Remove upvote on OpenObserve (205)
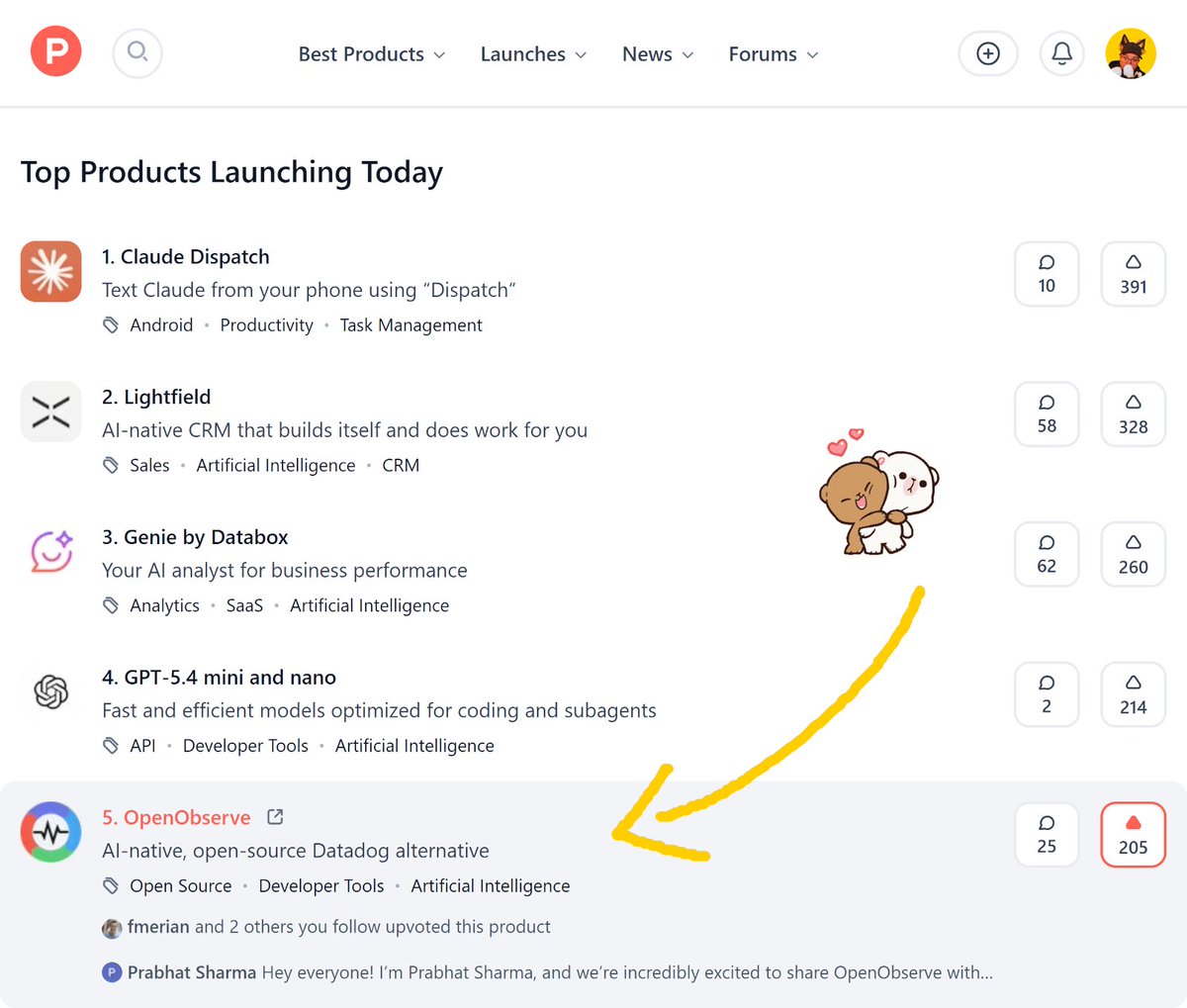This screenshot has height=1008, width=1187. 1134,835
